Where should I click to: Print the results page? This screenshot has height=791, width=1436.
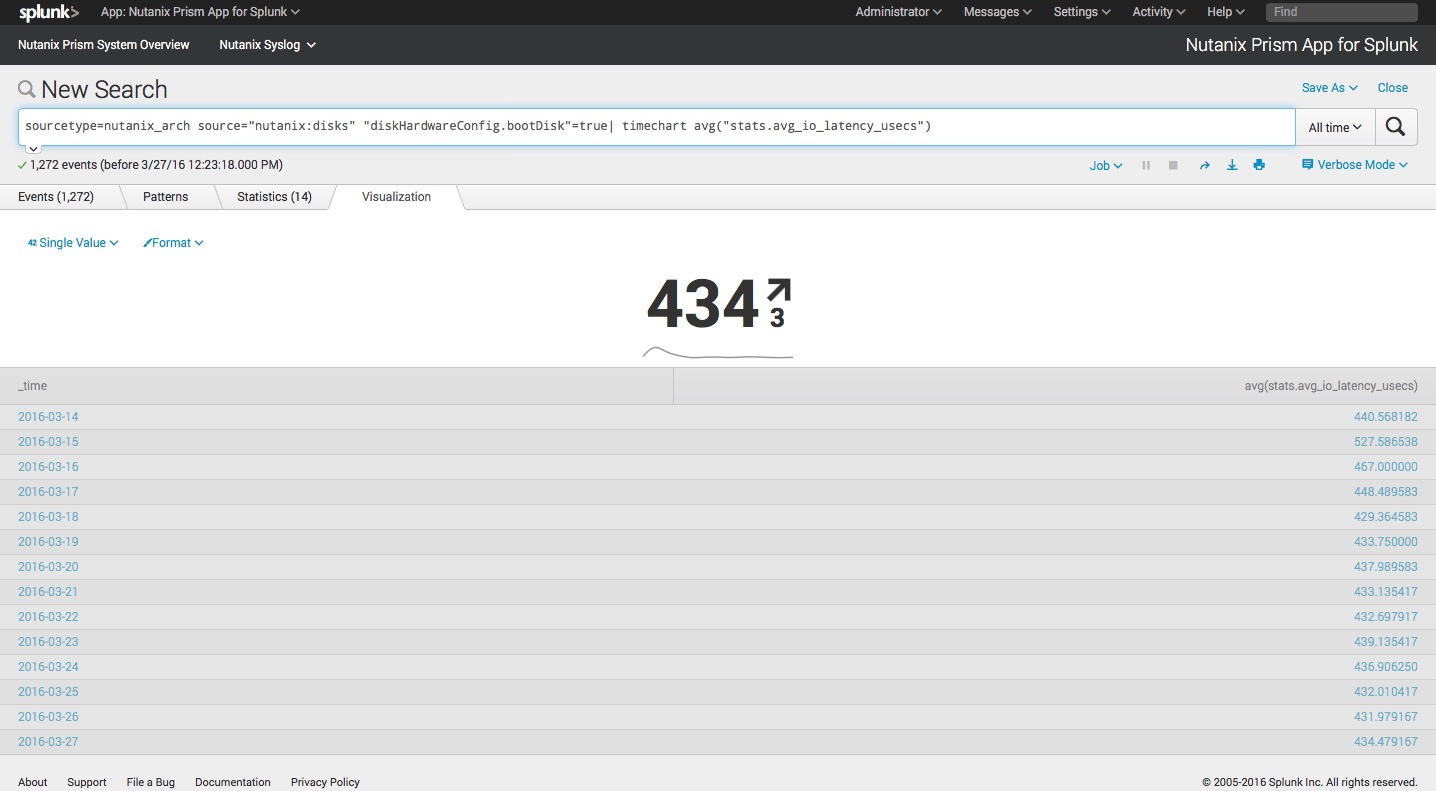click(1259, 165)
